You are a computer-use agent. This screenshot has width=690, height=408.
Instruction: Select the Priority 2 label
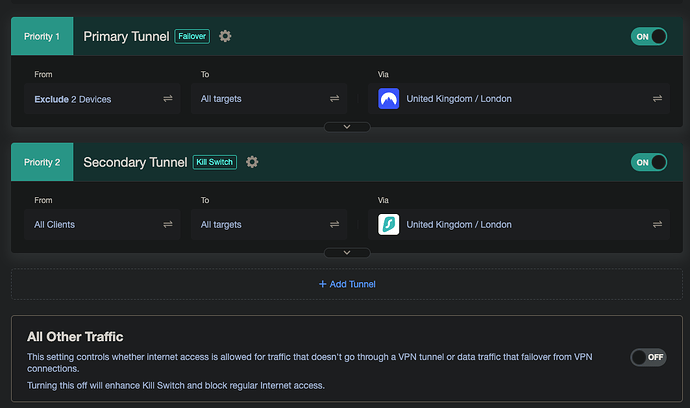click(42, 162)
